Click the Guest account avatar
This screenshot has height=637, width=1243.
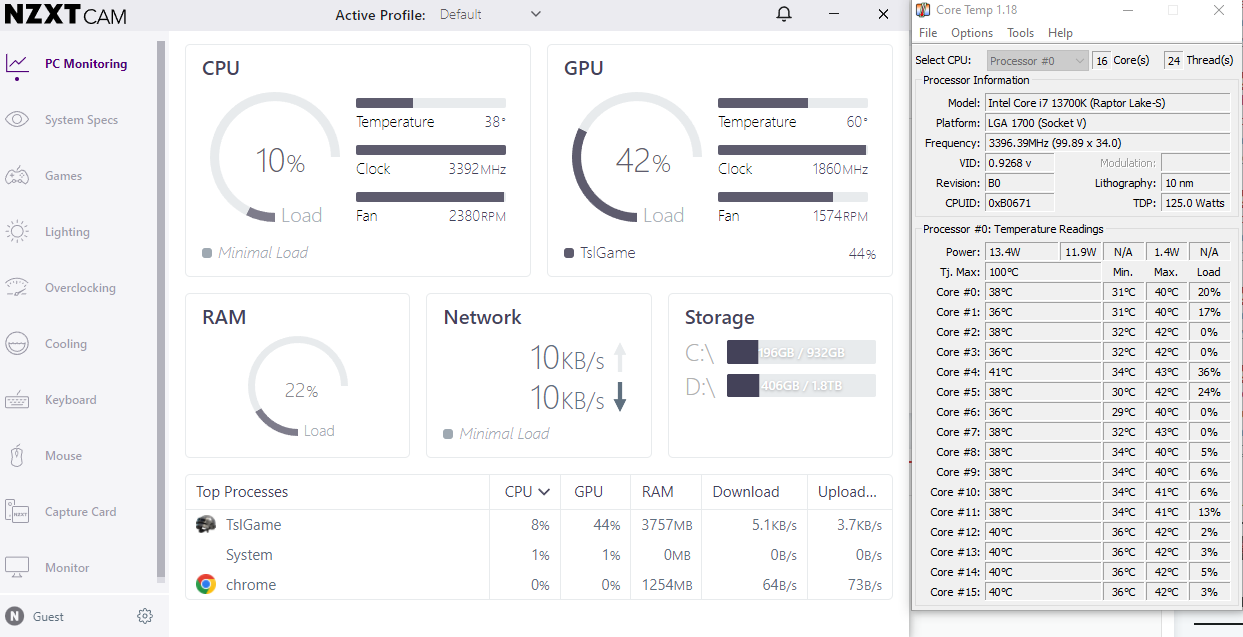15,616
